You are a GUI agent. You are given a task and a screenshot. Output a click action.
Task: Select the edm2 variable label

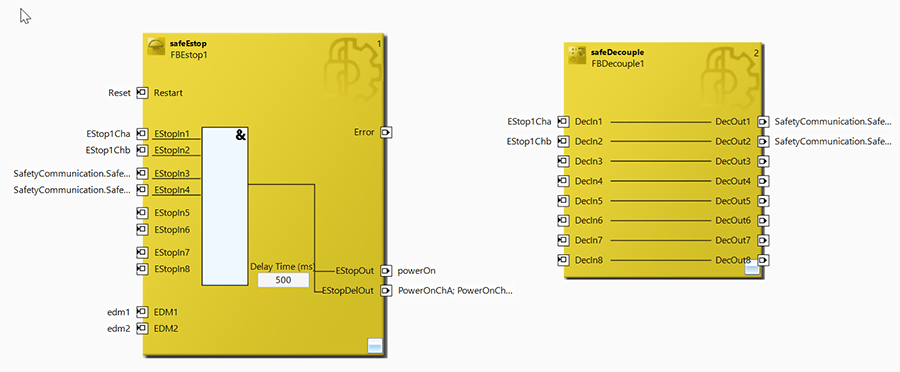[x=120, y=329]
